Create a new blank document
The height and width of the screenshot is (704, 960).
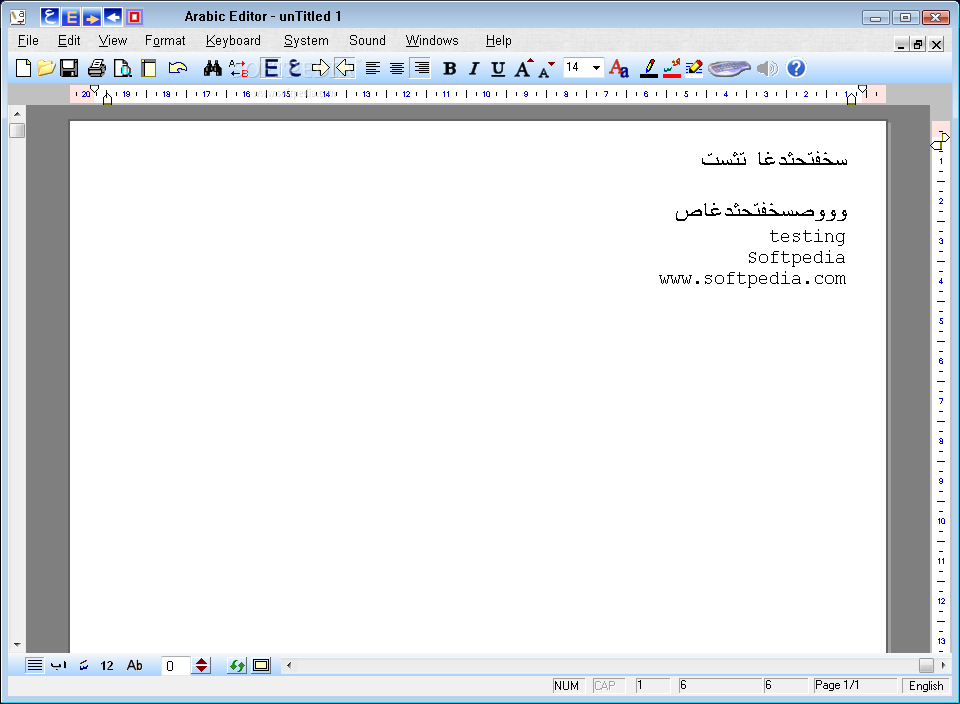coord(23,68)
